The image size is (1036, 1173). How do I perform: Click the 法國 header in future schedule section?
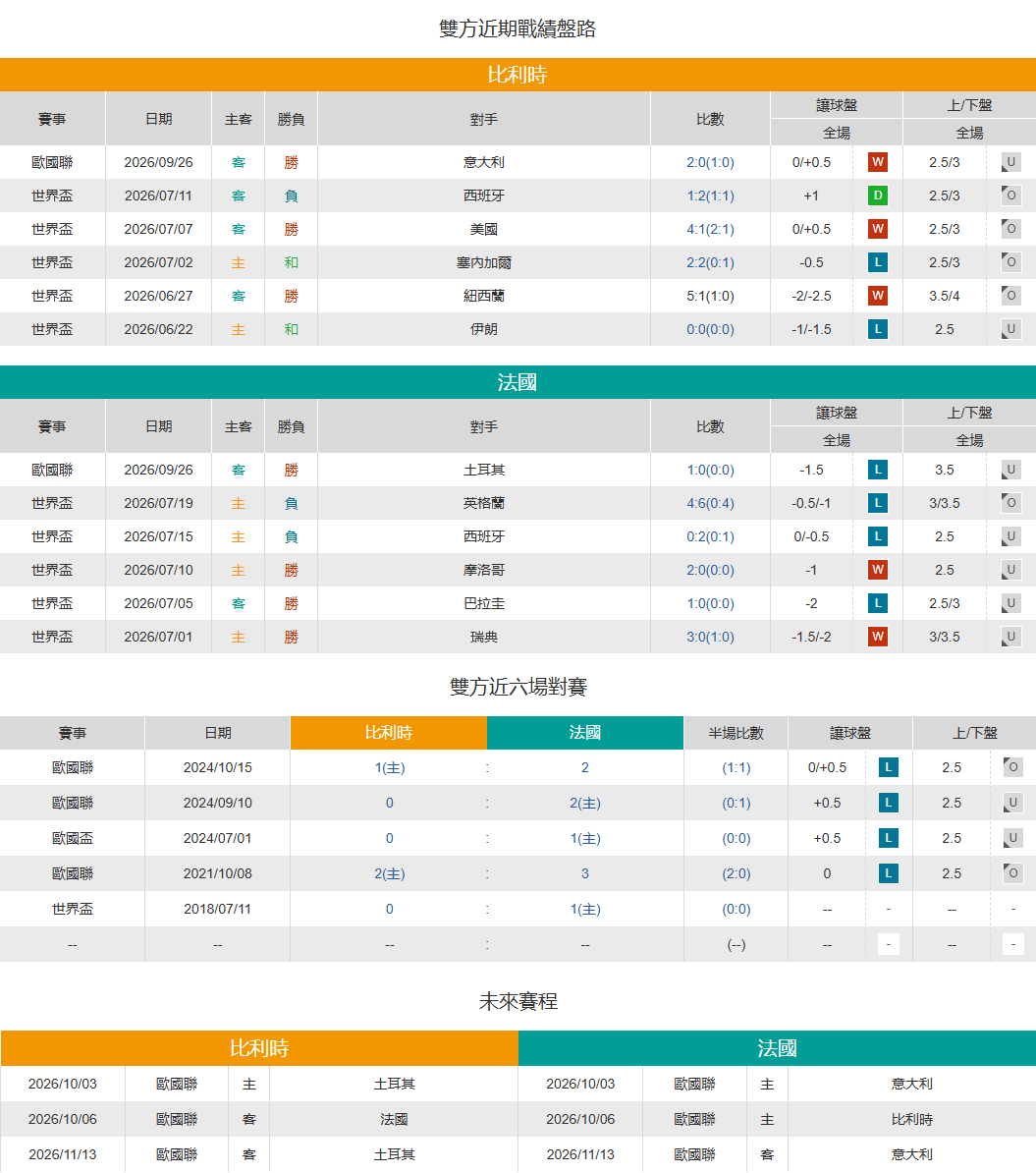pos(777,1048)
